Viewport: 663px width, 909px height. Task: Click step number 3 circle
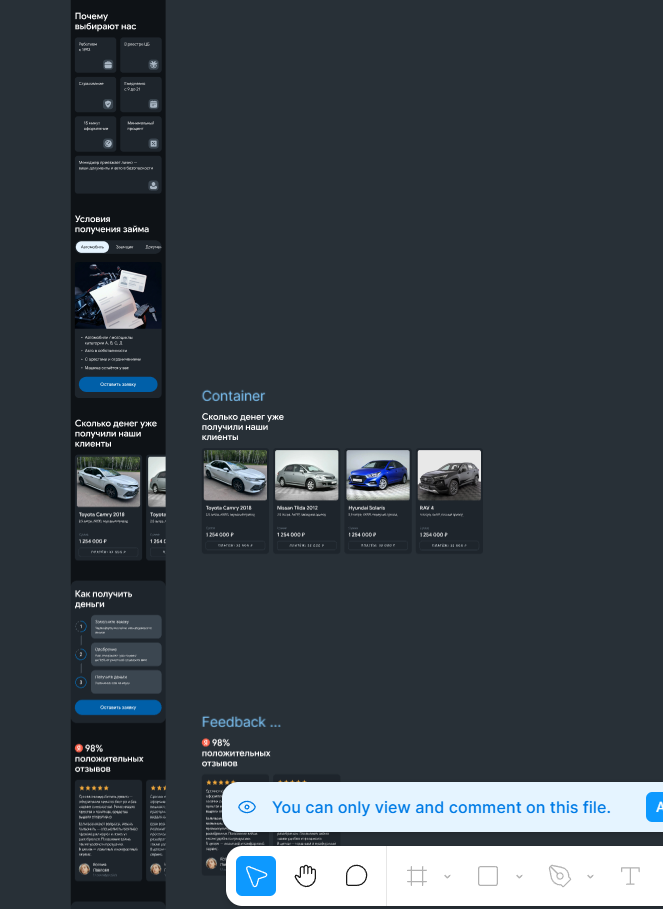[x=81, y=682]
